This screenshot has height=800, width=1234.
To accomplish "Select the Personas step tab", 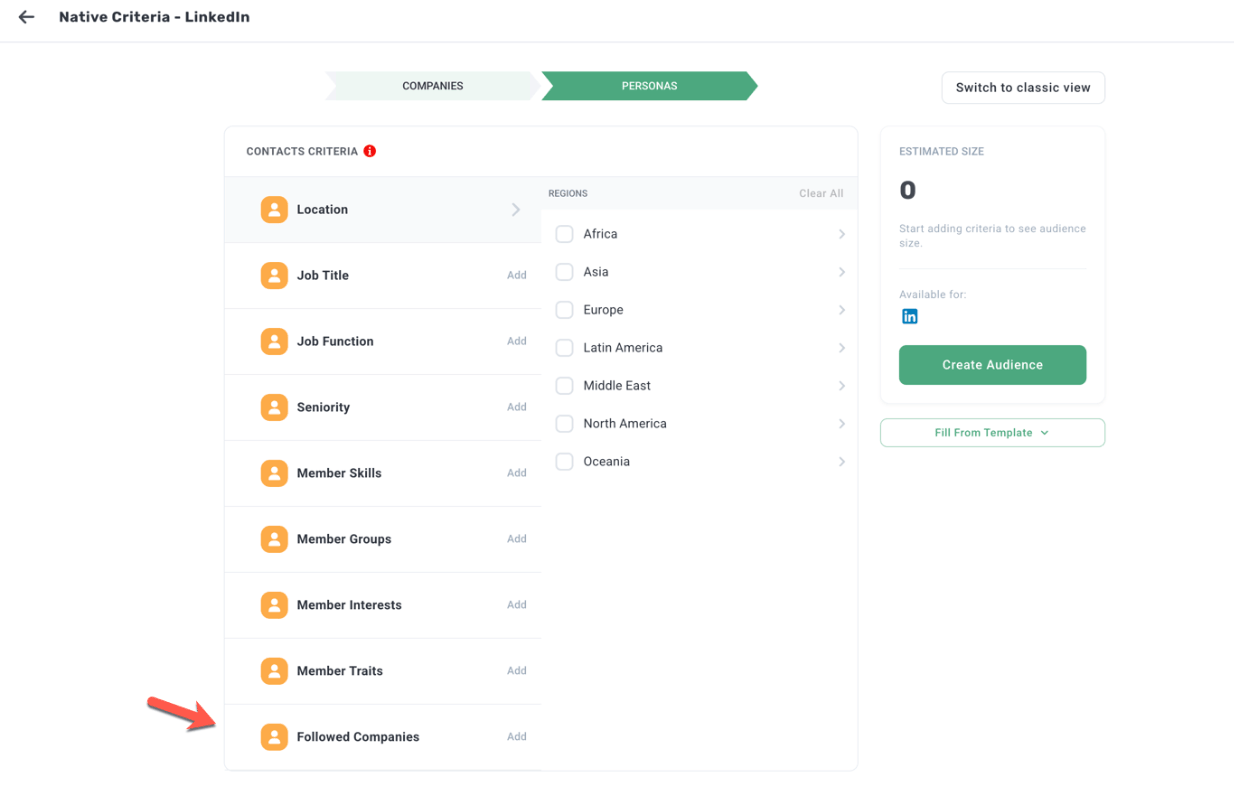I will [x=649, y=86].
